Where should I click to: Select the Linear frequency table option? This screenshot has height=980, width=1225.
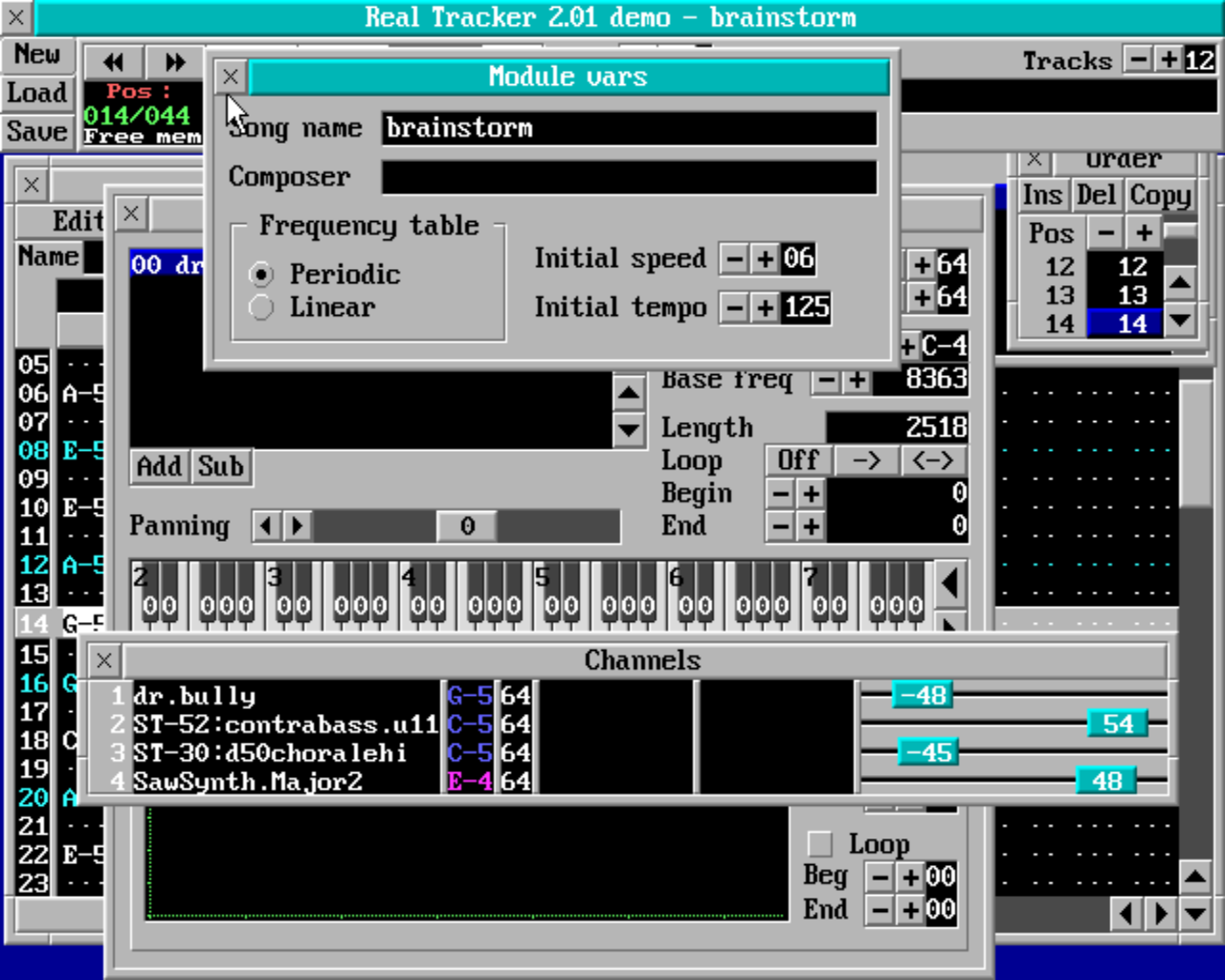pyautogui.click(x=261, y=307)
